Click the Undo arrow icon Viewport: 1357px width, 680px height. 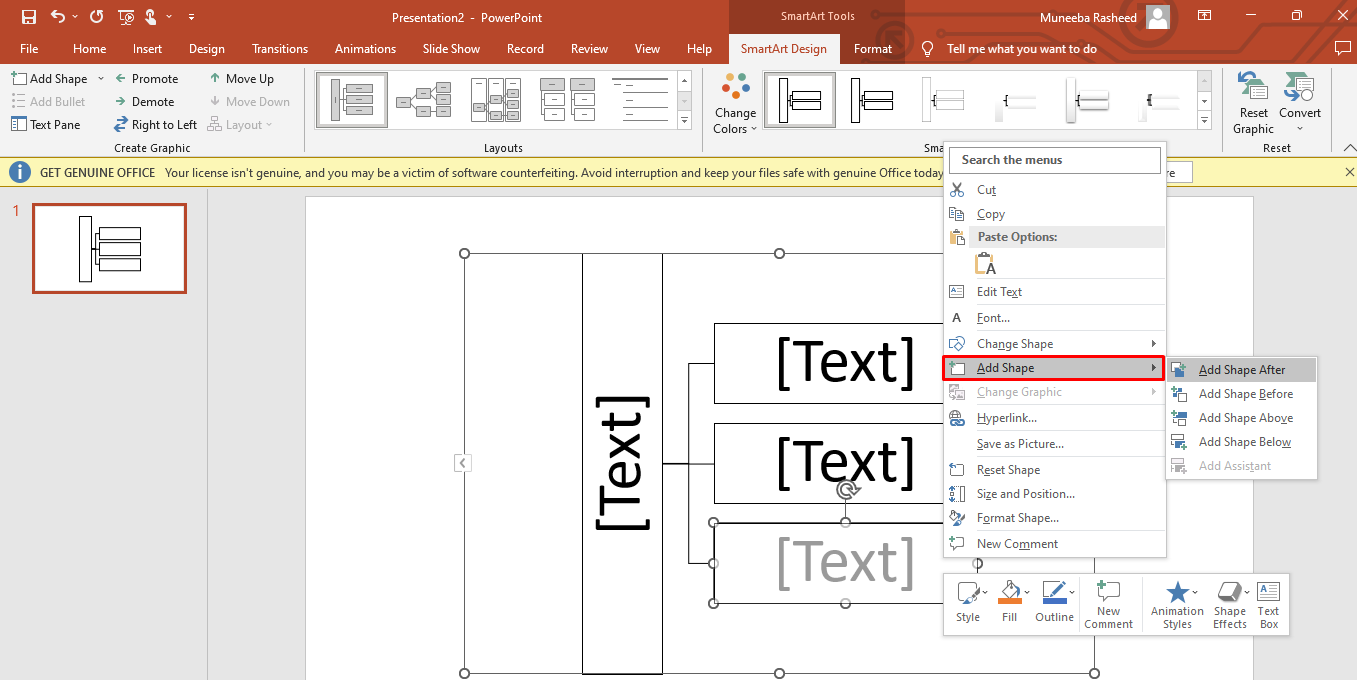tap(58, 16)
